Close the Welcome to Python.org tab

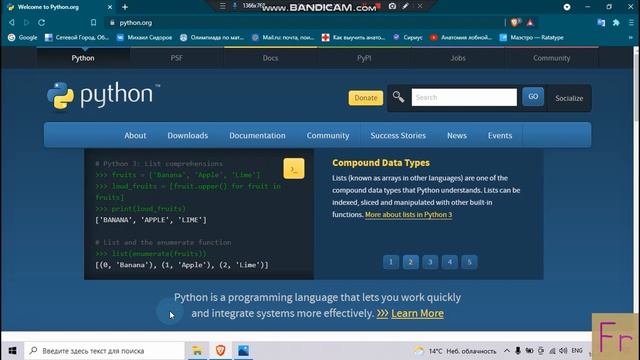110,7
